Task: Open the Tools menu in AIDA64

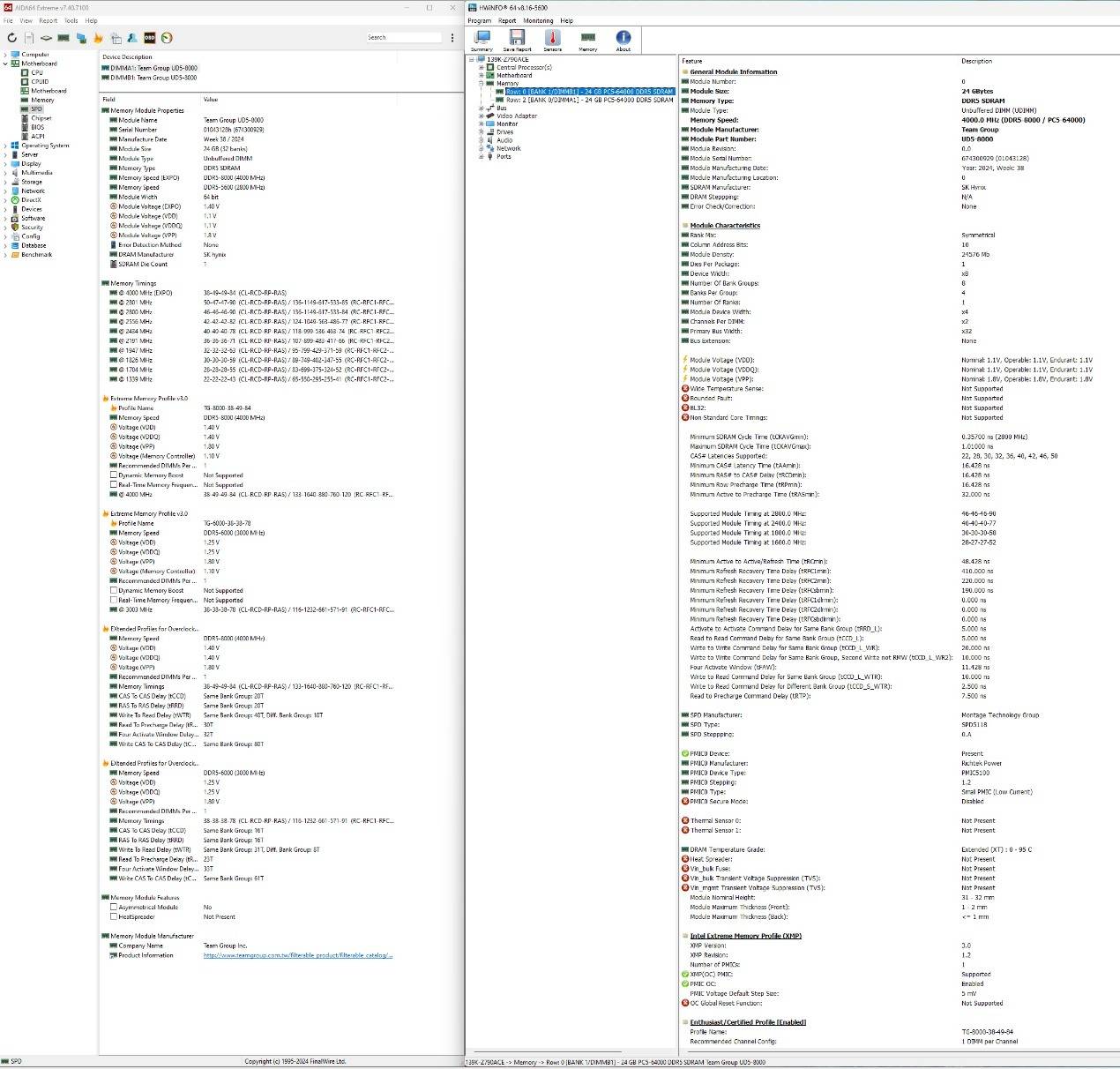Action: point(71,20)
